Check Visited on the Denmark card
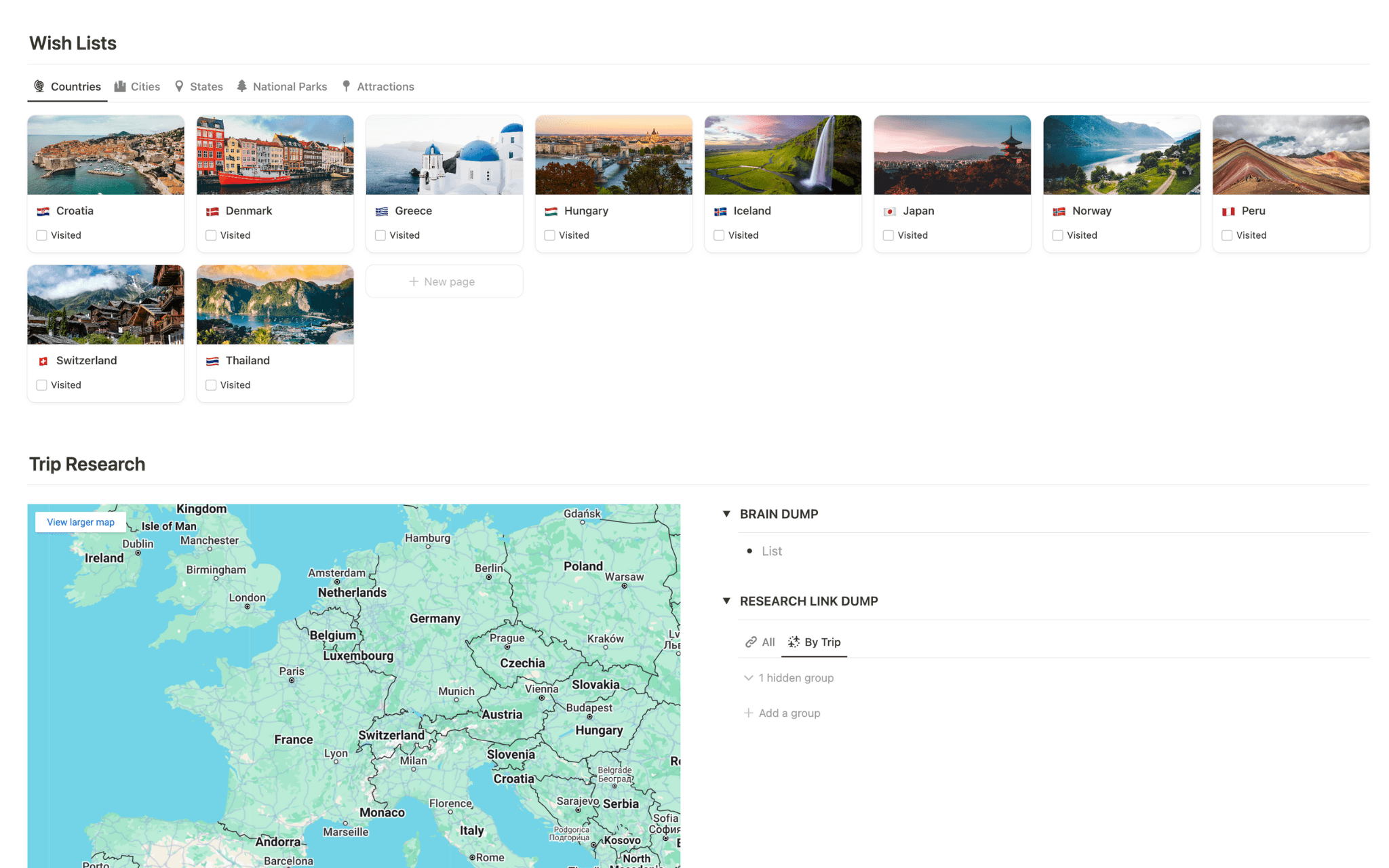Image resolution: width=1389 pixels, height=868 pixels. coord(211,235)
